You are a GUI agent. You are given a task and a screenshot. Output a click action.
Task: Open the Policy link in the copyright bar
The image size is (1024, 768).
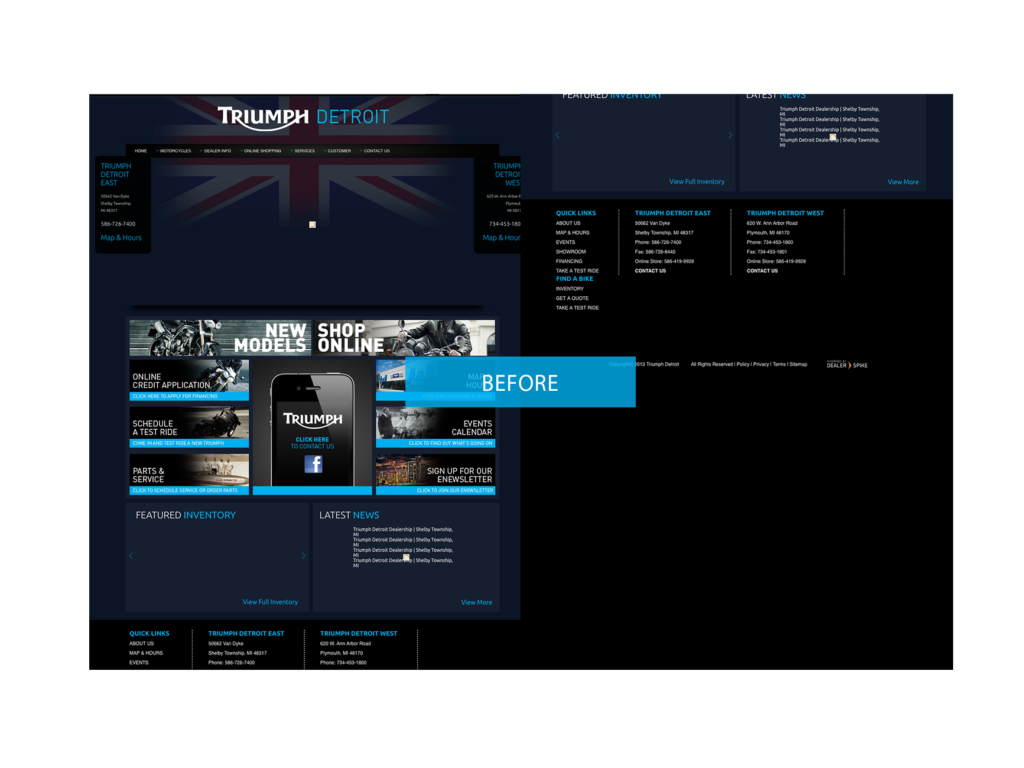click(x=743, y=364)
